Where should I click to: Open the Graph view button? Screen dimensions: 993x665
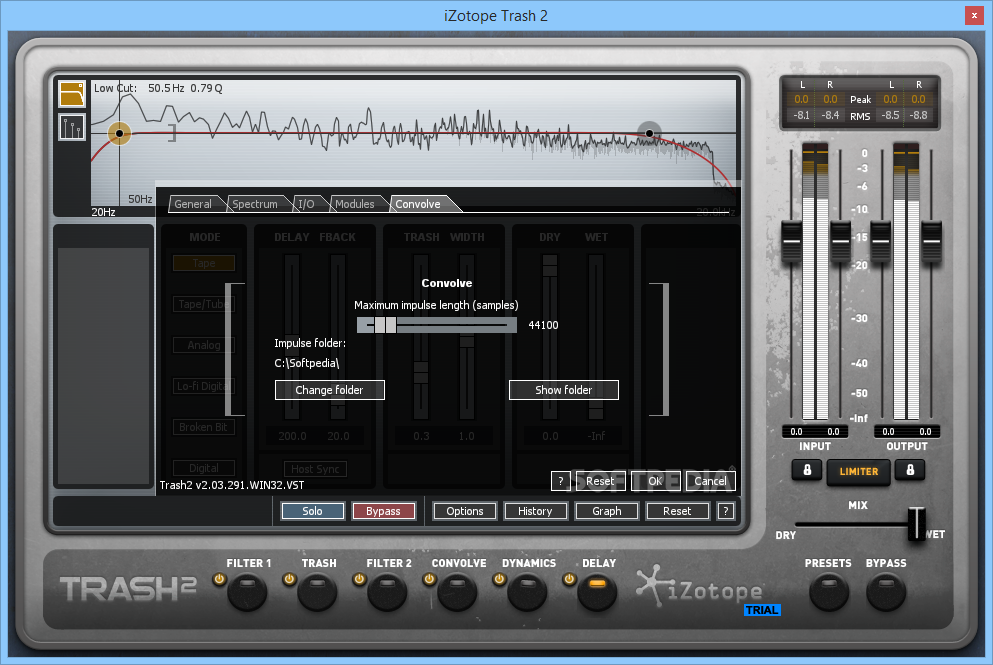(x=607, y=511)
